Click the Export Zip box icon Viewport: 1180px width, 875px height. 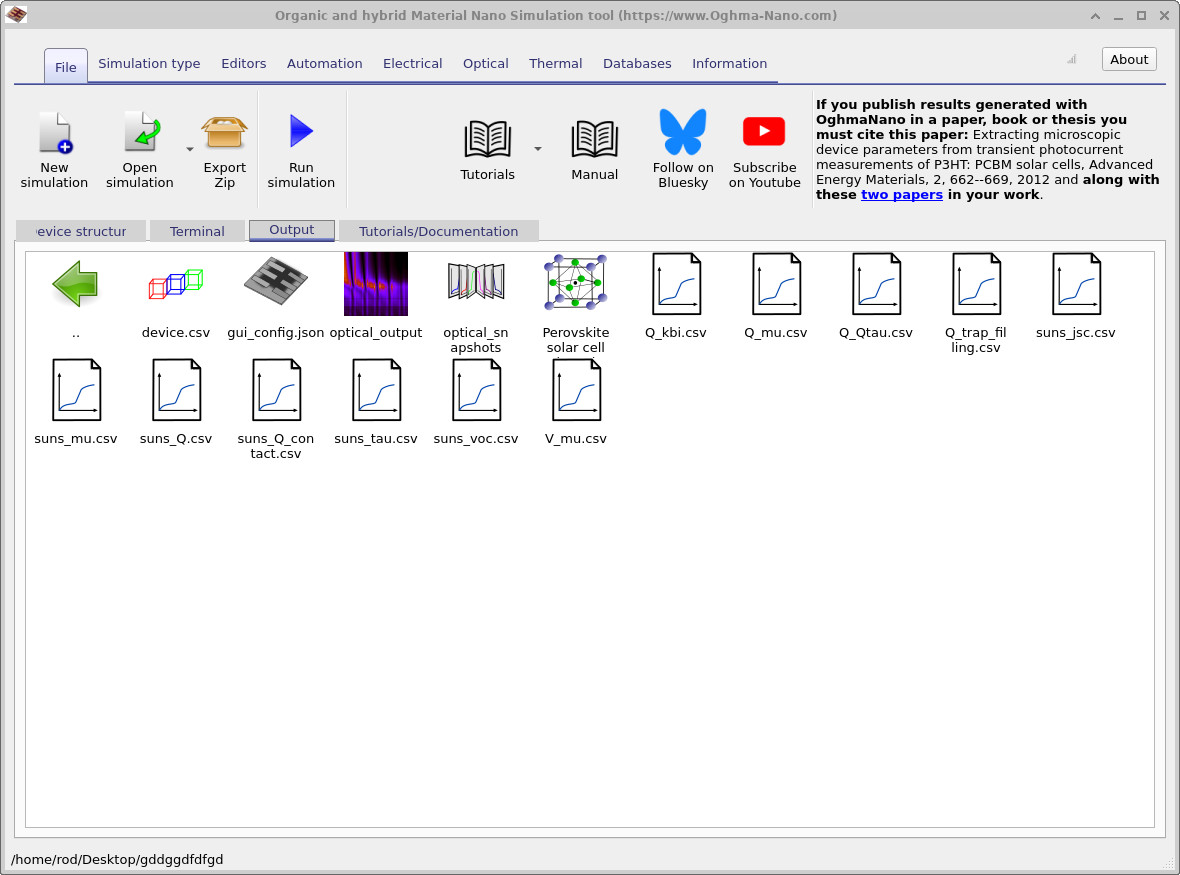[224, 133]
